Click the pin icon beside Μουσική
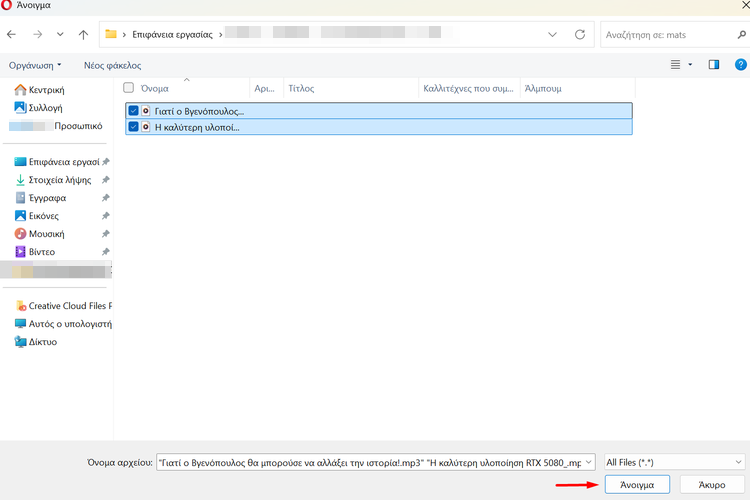This screenshot has height=500, width=750. click(106, 233)
